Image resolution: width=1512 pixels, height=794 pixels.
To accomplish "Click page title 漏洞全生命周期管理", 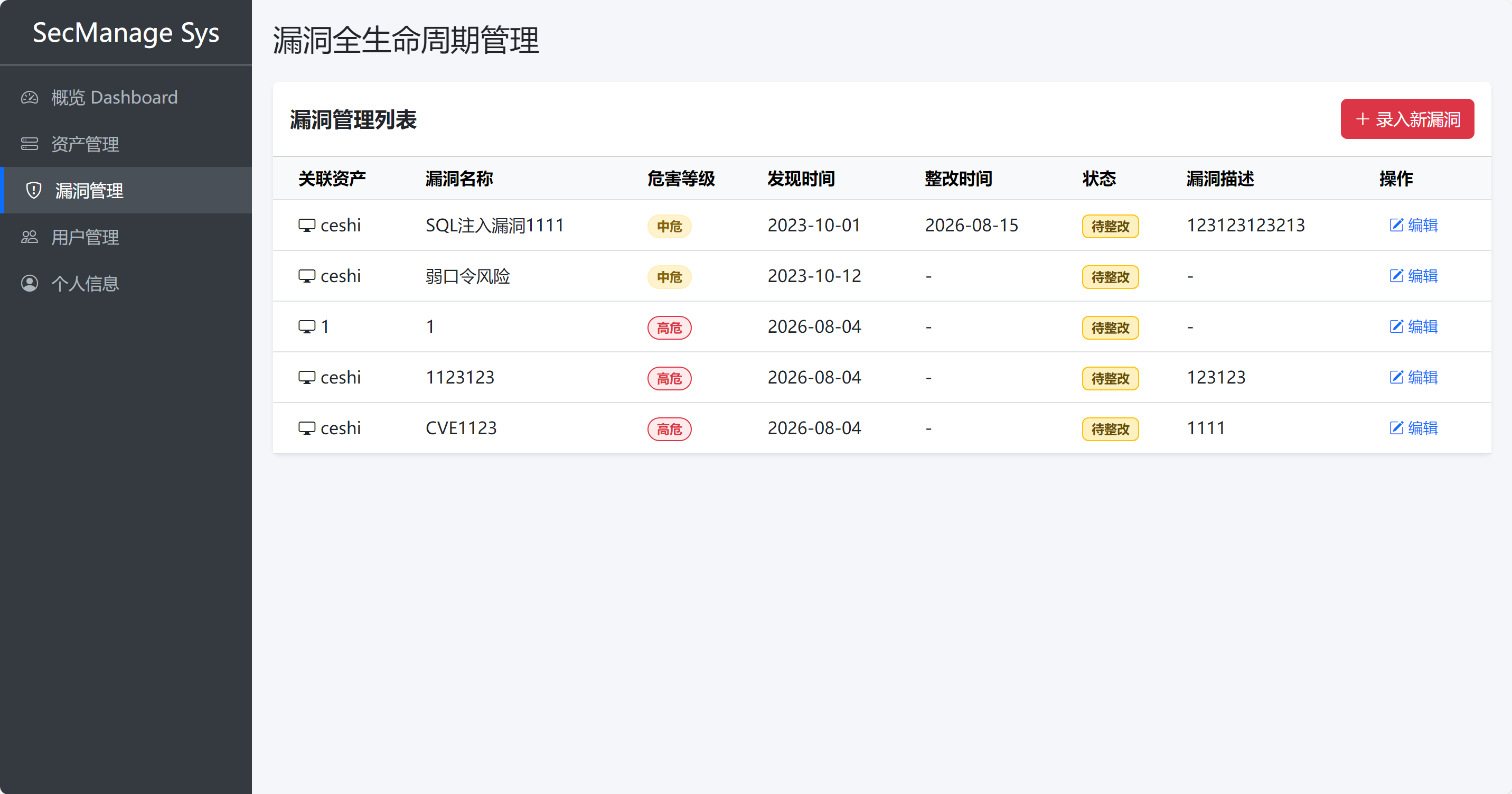I will click(x=406, y=41).
